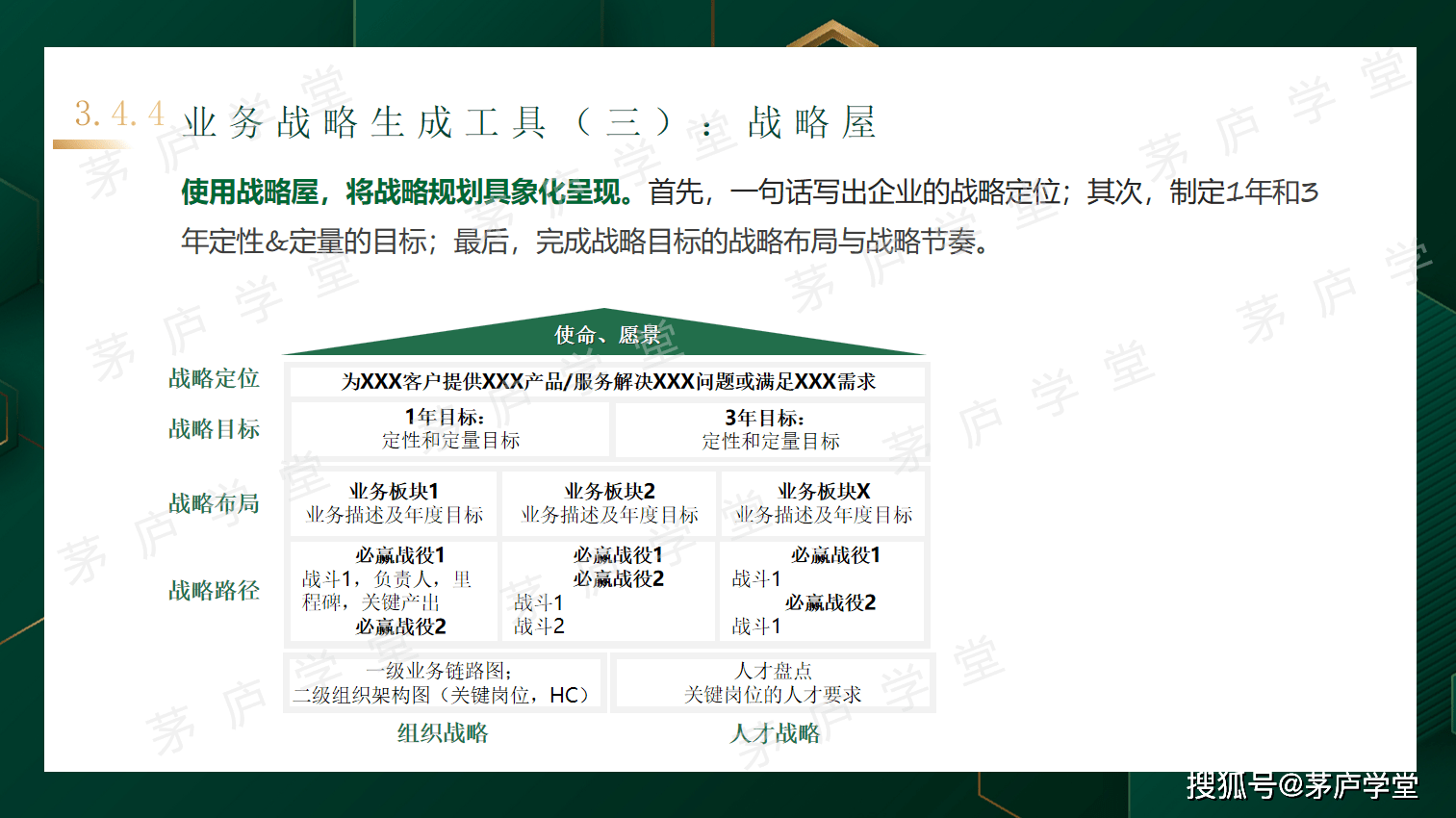Open the 3年目标 definition box

click(769, 428)
